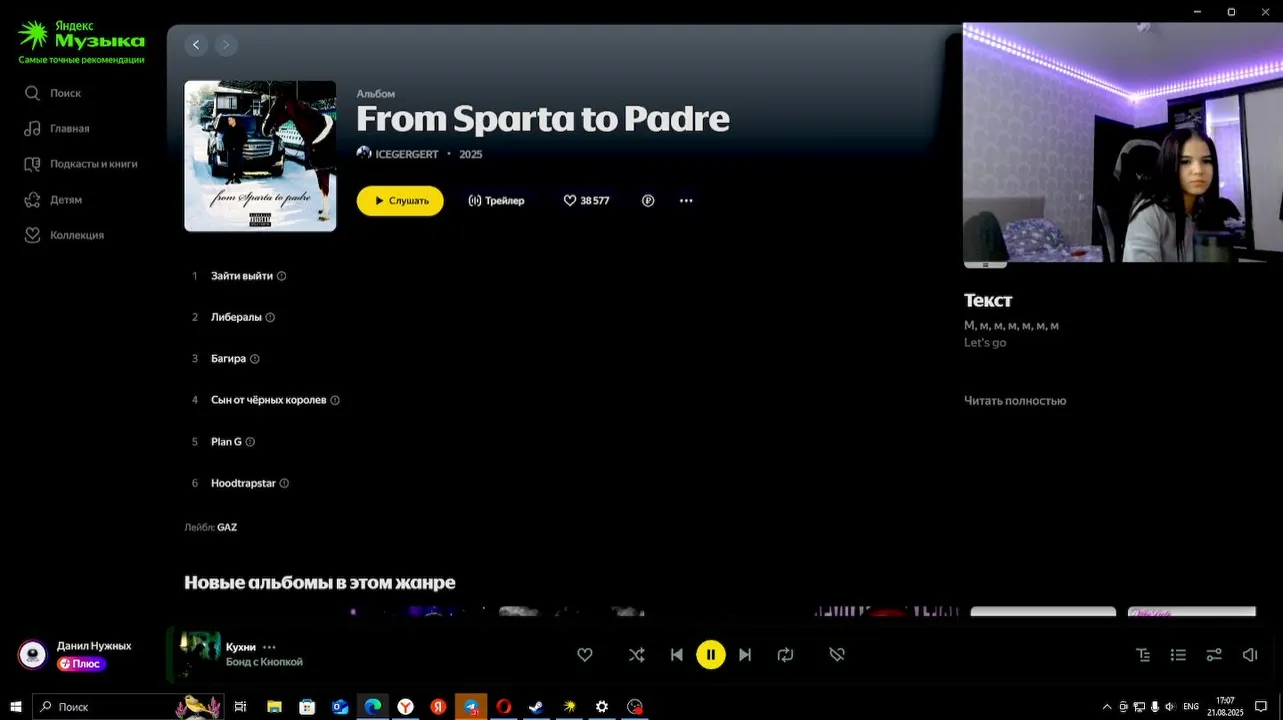Image resolution: width=1283 pixels, height=720 pixels.
Task: Open File Explorer from taskbar
Action: click(x=274, y=707)
